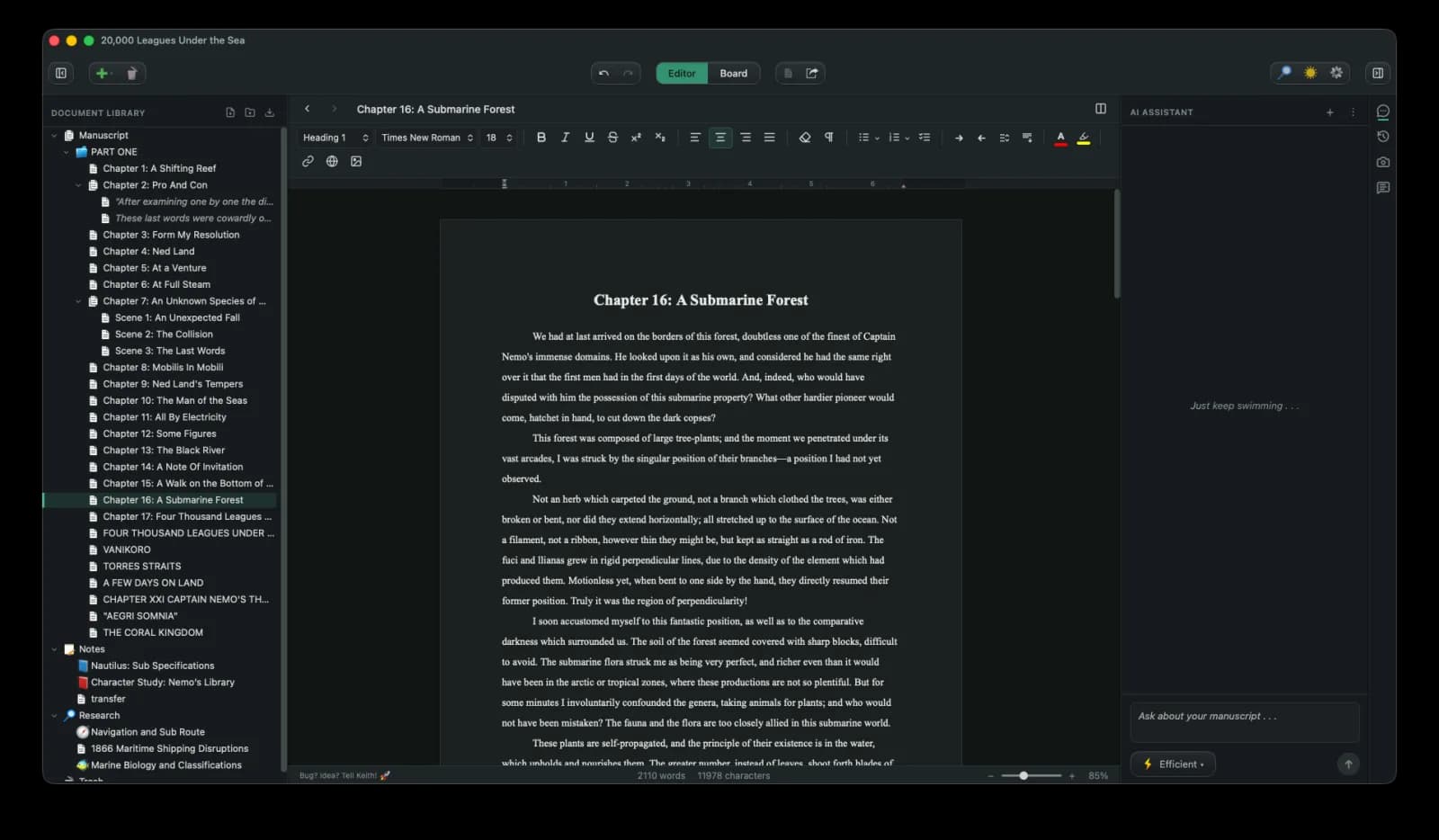This screenshot has height=840, width=1439.
Task: Click the sun theme icon
Action: pyautogui.click(x=1310, y=73)
